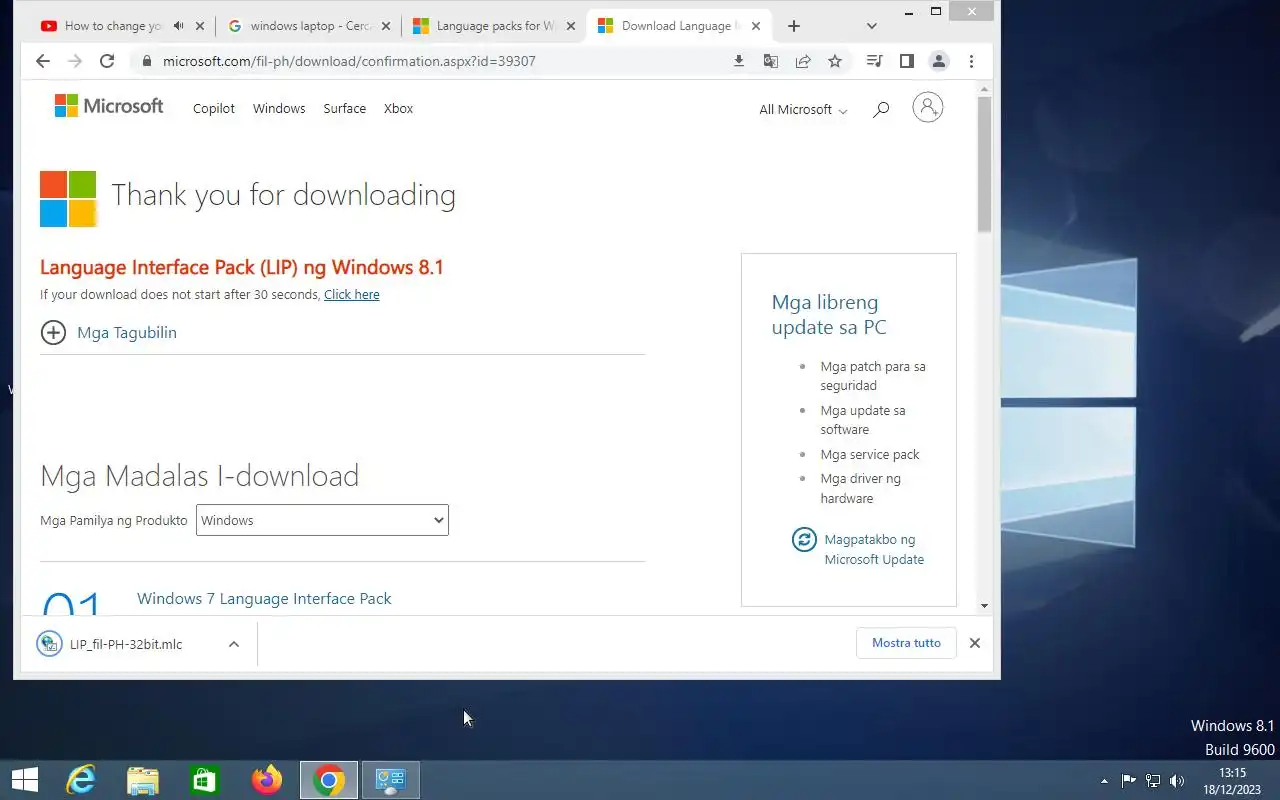The height and width of the screenshot is (800, 1280).
Task: Click the Chrome taskbar icon
Action: pyautogui.click(x=329, y=780)
